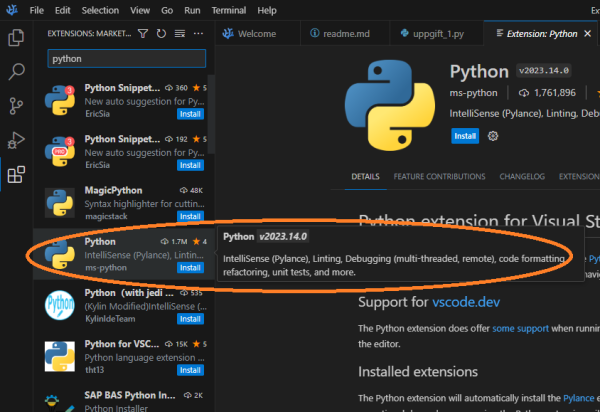Clear extensions search results
Viewport: 600px width, 412px height.
pos(180,34)
